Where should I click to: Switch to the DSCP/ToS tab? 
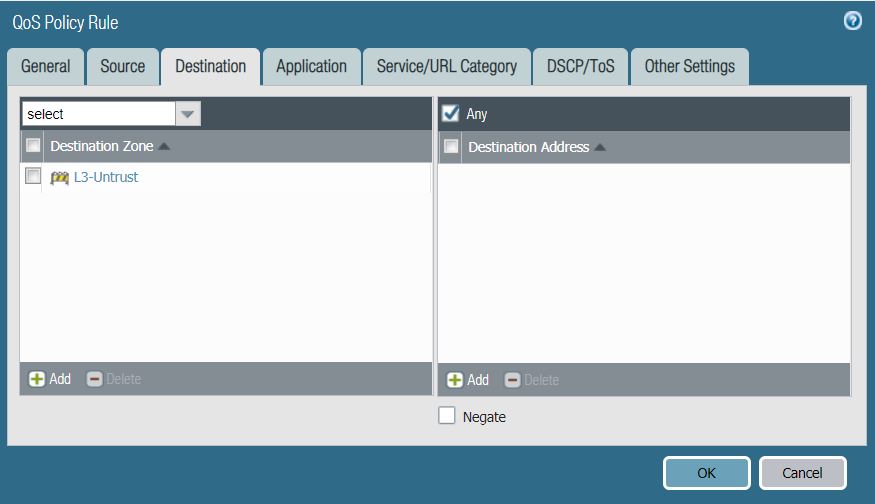click(x=580, y=66)
